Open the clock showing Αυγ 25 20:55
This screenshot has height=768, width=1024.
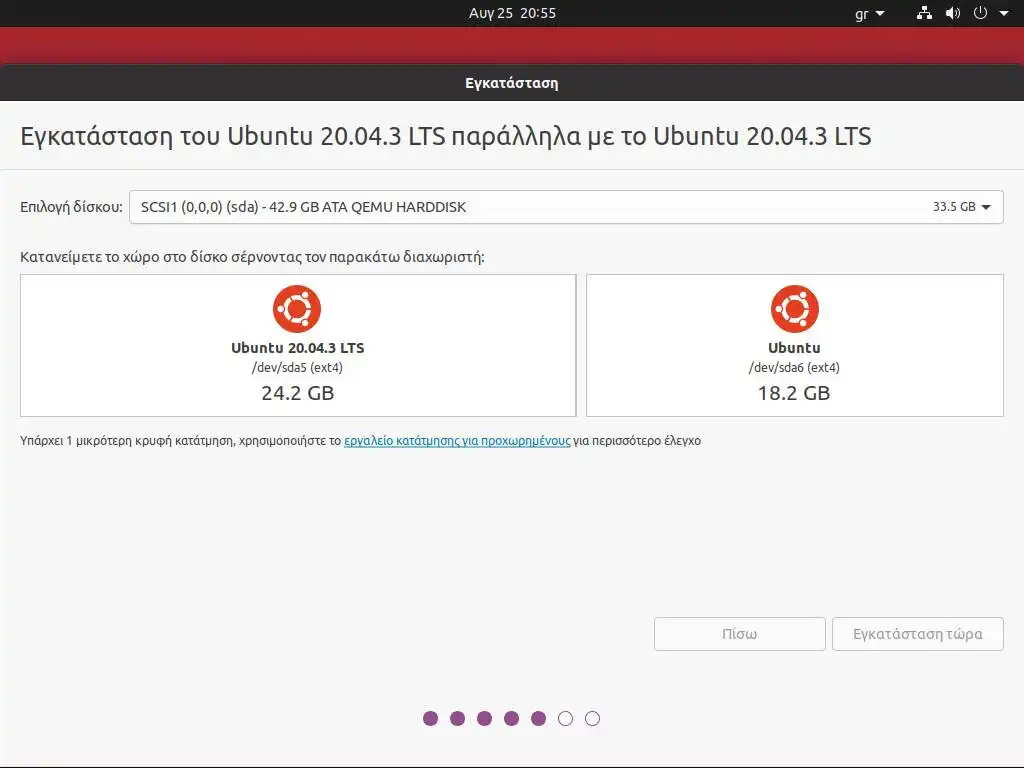coord(512,13)
